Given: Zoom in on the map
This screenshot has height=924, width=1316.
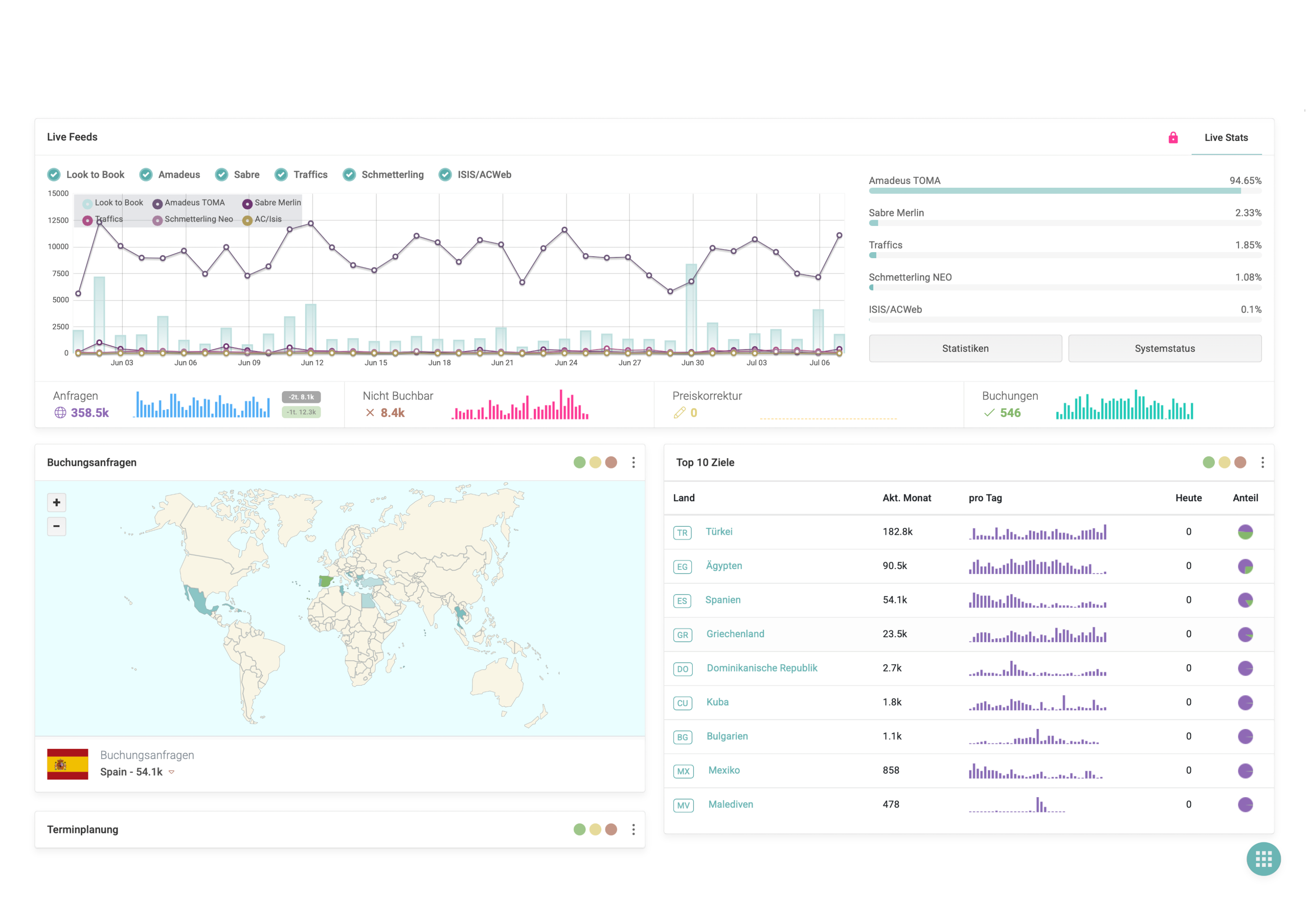Looking at the screenshot, I should [x=56, y=503].
